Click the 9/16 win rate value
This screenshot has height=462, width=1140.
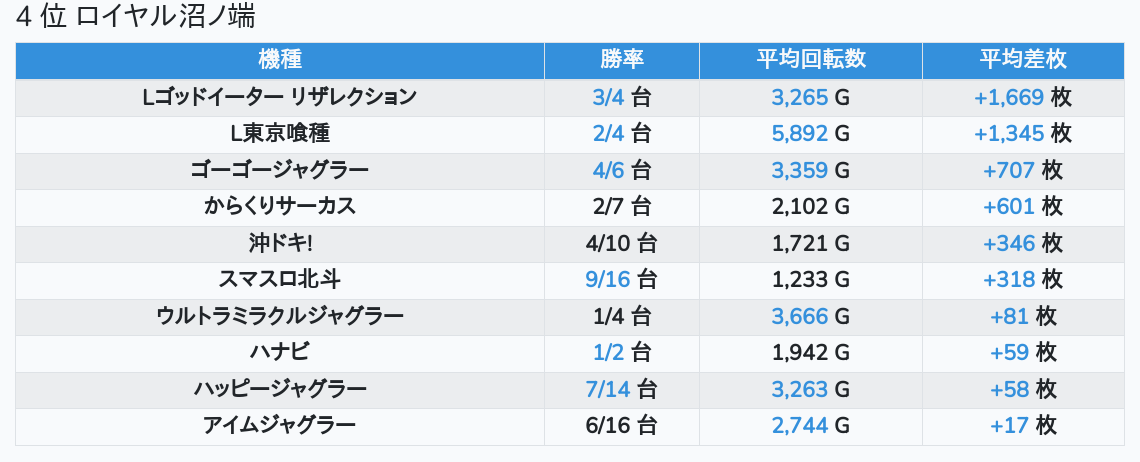(608, 279)
